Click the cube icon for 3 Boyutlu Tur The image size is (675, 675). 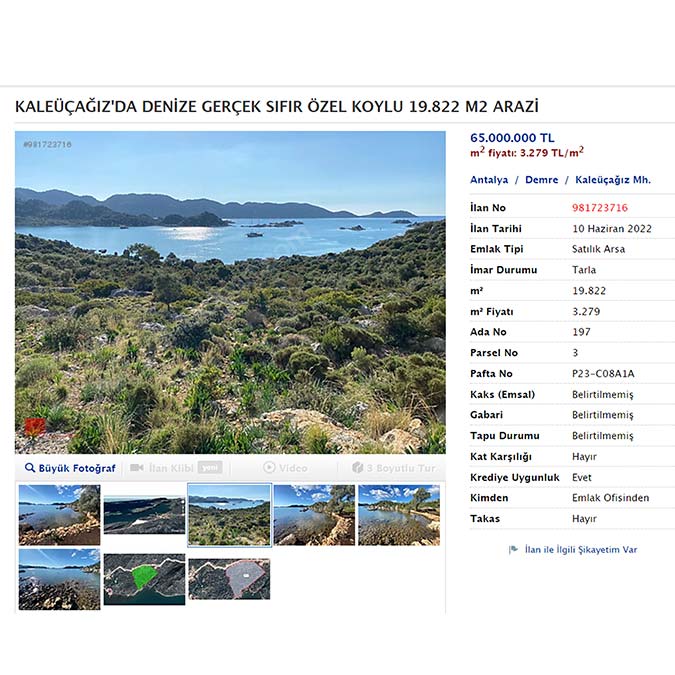pyautogui.click(x=357, y=468)
